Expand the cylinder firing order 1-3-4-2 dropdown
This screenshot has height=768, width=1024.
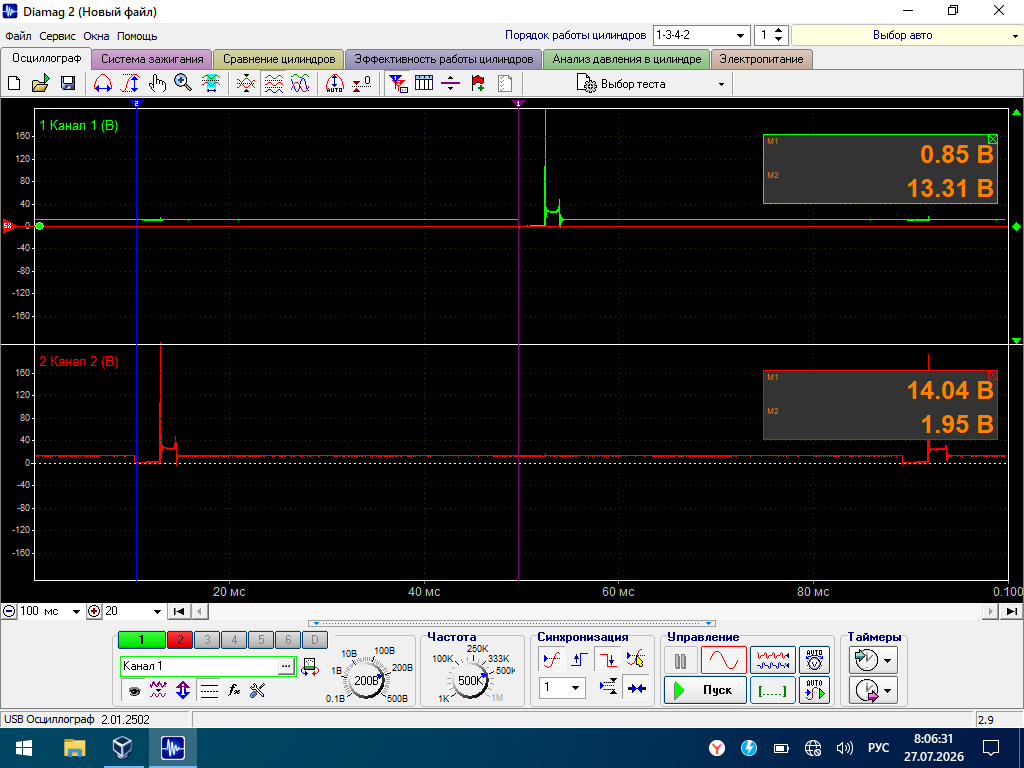point(741,35)
